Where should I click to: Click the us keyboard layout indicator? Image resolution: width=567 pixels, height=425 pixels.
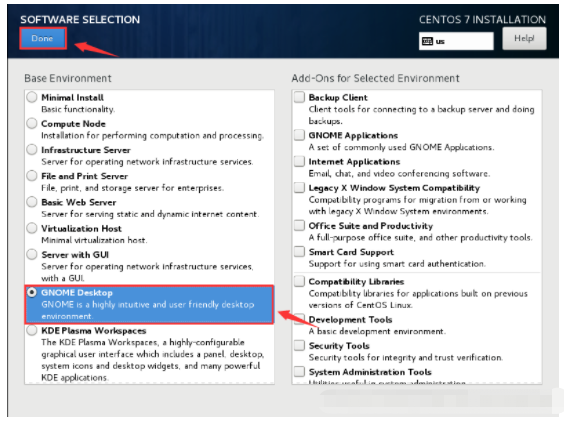tap(456, 41)
